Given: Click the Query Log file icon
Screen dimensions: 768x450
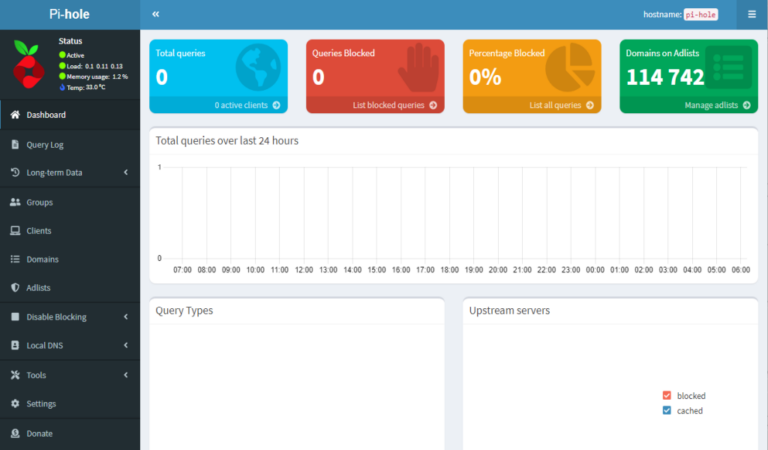Looking at the screenshot, I should [15, 144].
